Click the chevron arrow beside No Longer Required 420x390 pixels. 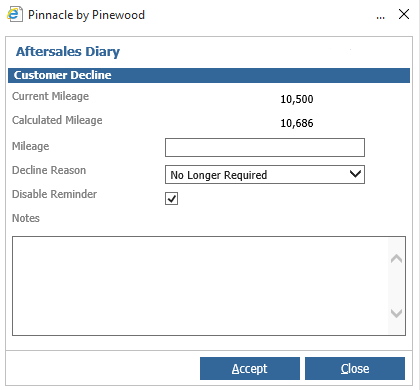pyautogui.click(x=355, y=174)
